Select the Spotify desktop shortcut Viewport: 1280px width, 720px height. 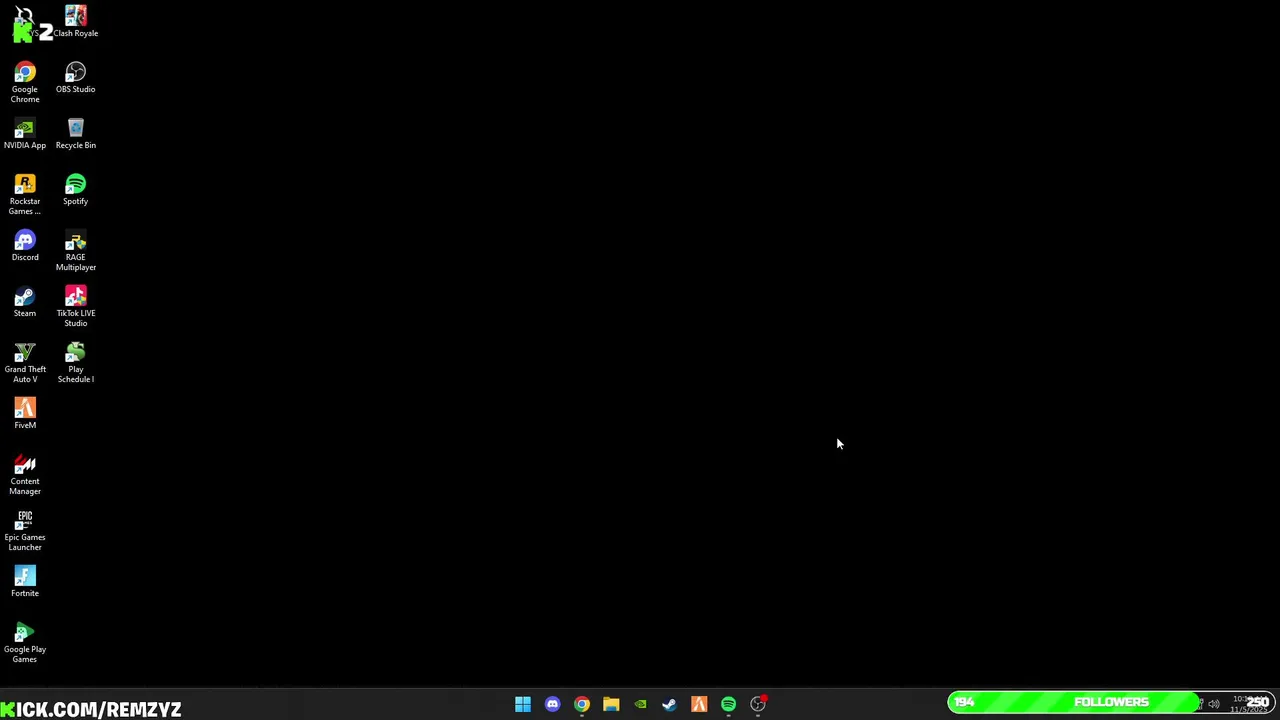[76, 190]
